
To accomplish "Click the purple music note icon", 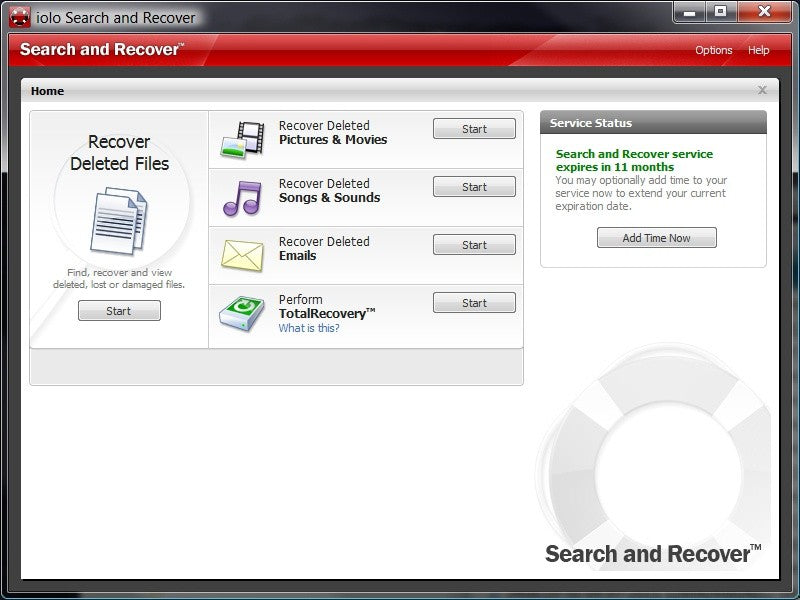I will coord(242,198).
